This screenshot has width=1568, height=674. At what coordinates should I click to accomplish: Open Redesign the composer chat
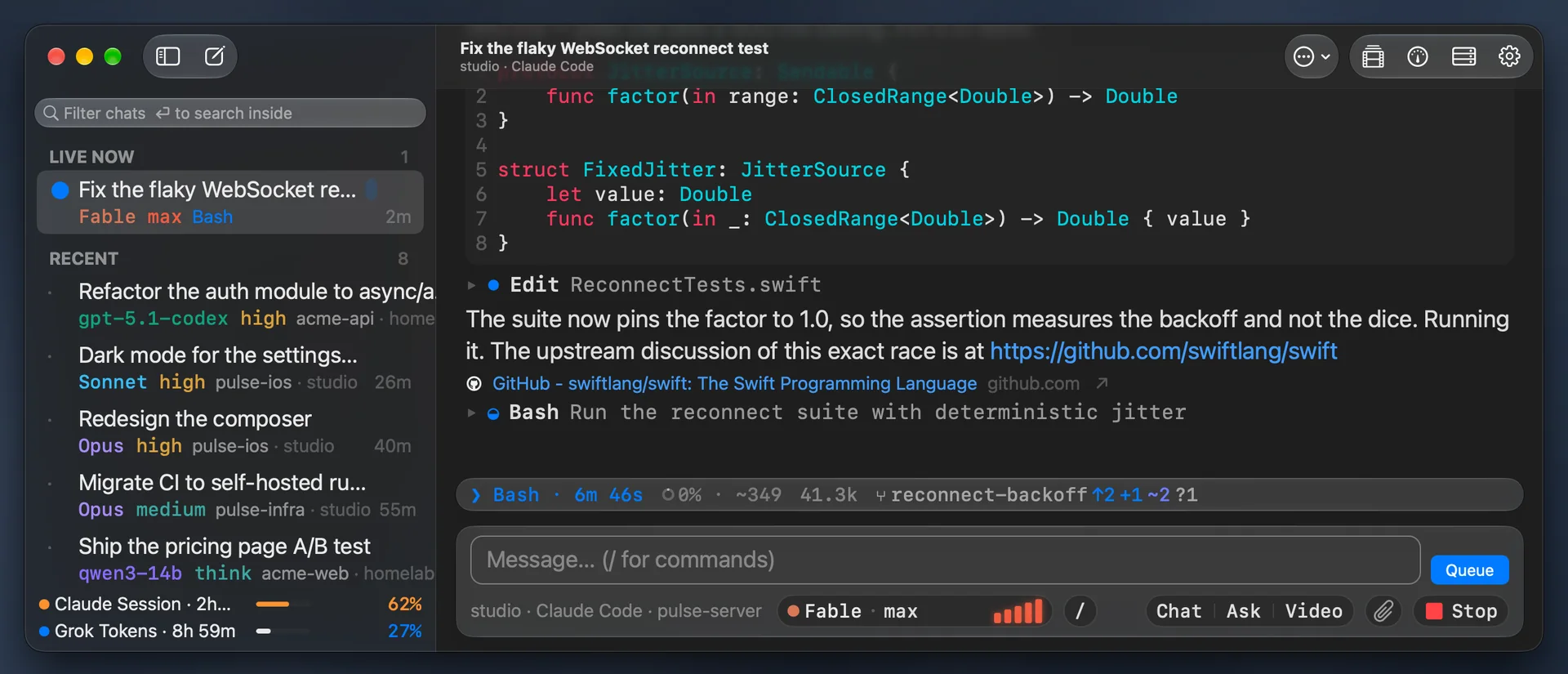[230, 431]
